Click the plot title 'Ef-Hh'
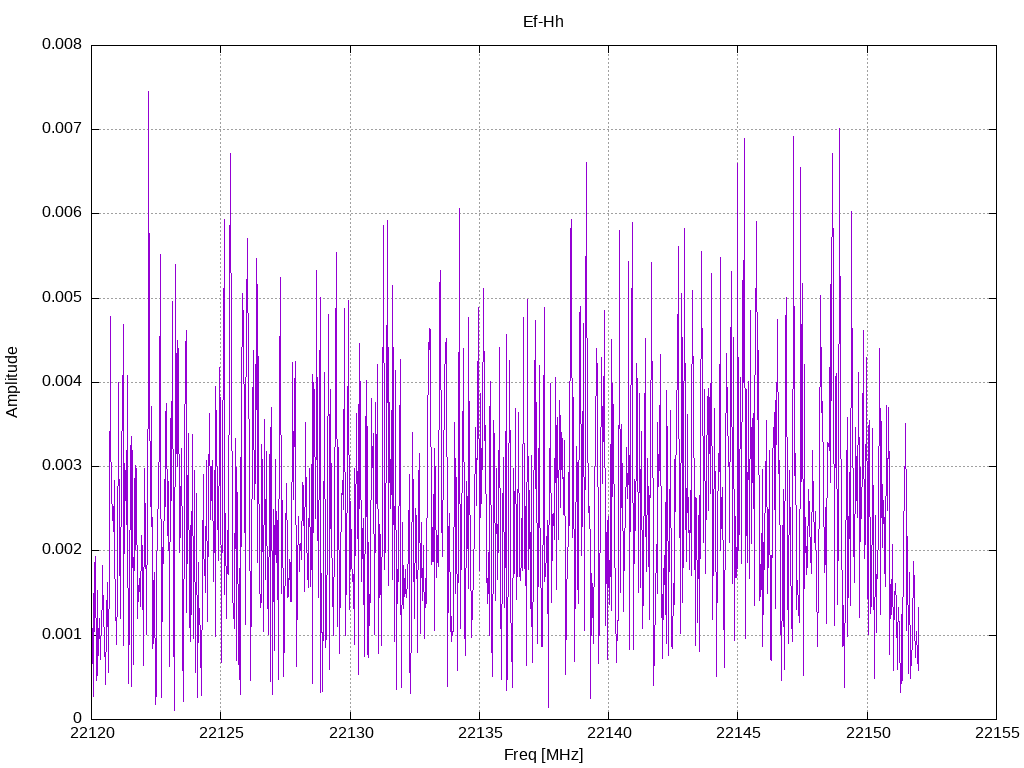The height and width of the screenshot is (768, 1024). [543, 22]
